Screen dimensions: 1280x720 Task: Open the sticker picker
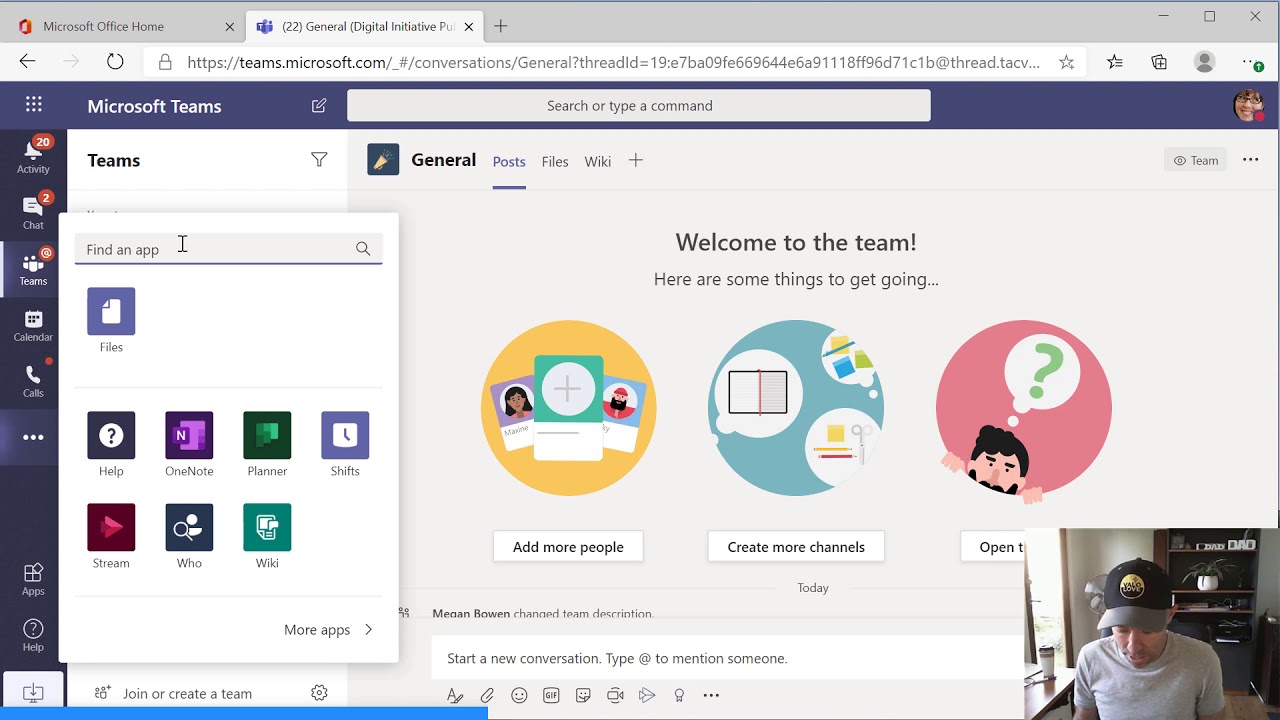(583, 695)
